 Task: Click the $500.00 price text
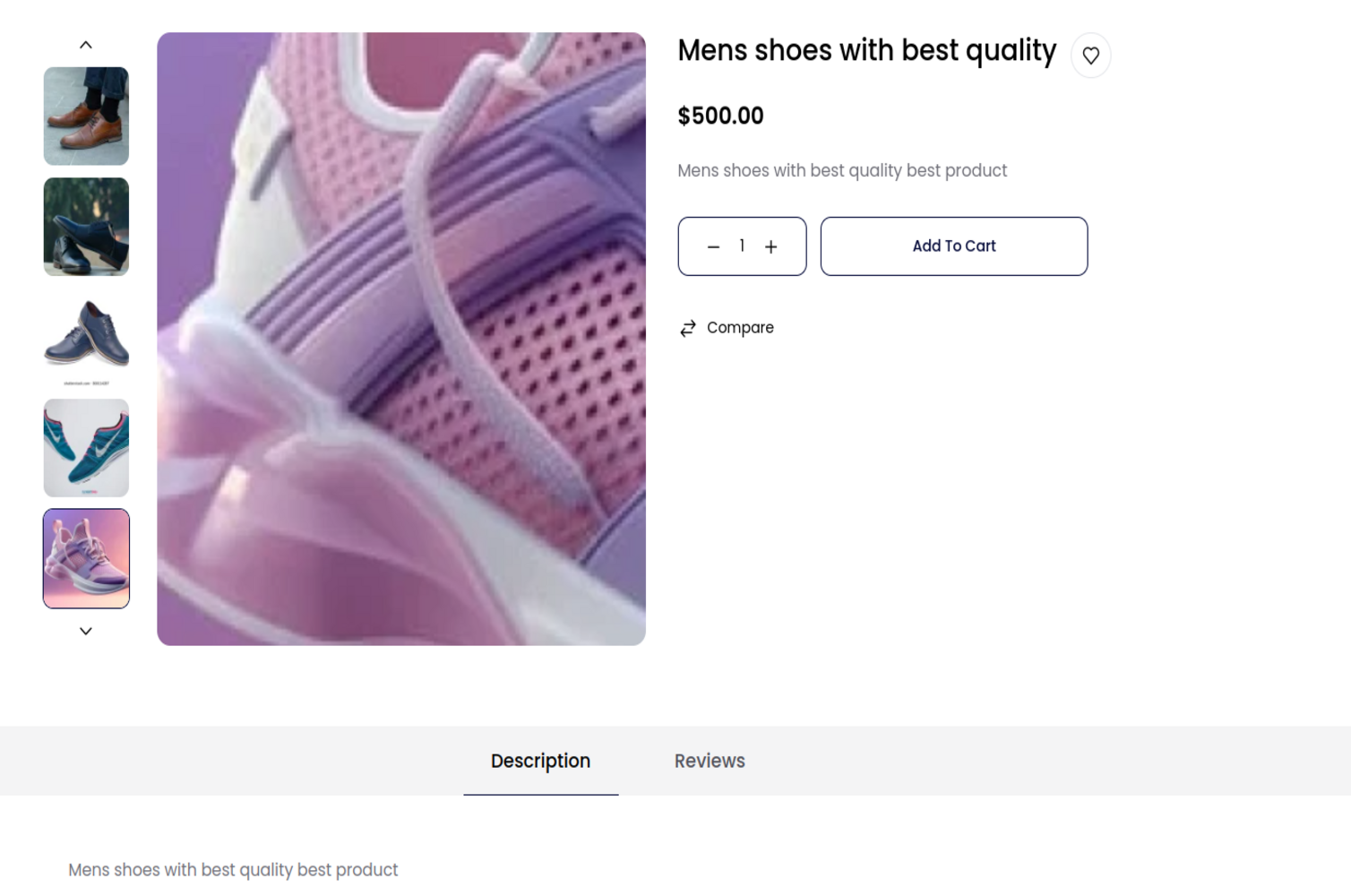[720, 116]
